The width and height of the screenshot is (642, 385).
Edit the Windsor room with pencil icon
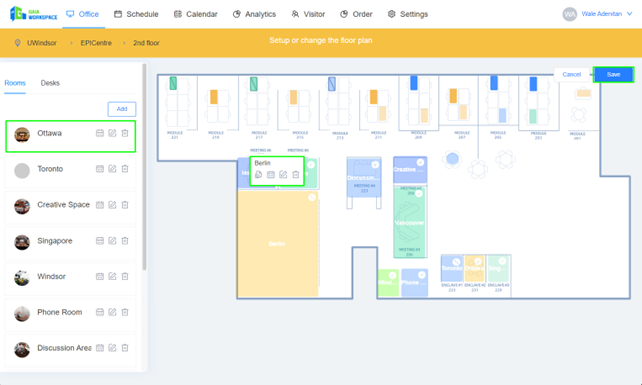[112, 276]
